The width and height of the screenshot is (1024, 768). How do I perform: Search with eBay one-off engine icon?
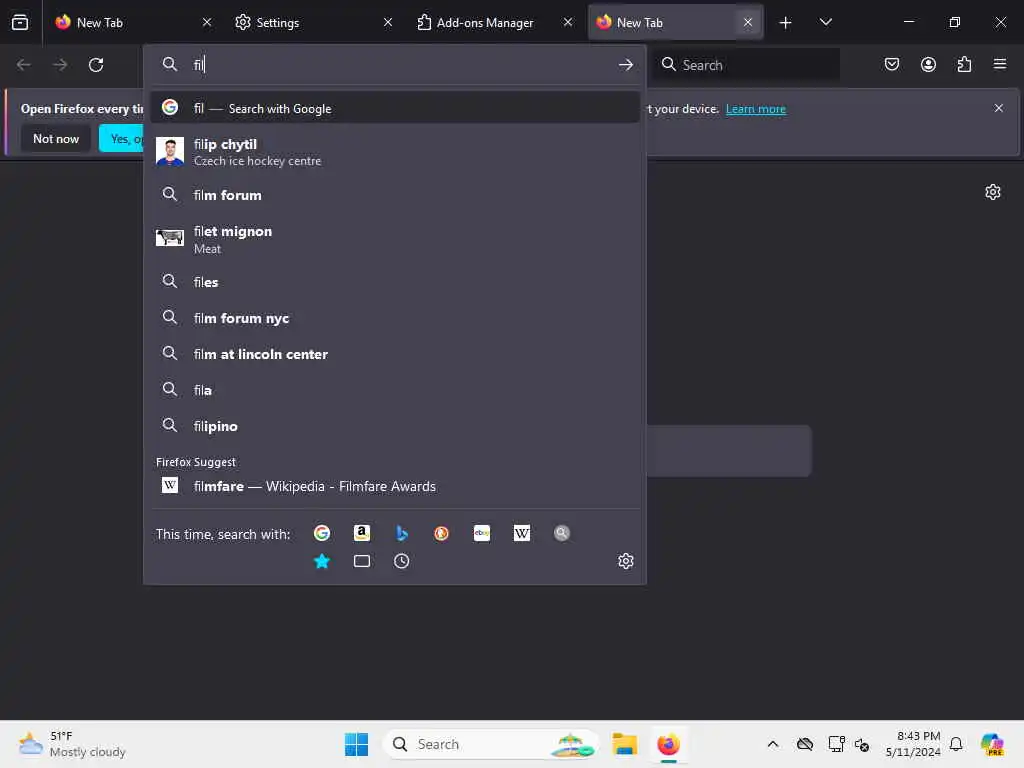482,533
